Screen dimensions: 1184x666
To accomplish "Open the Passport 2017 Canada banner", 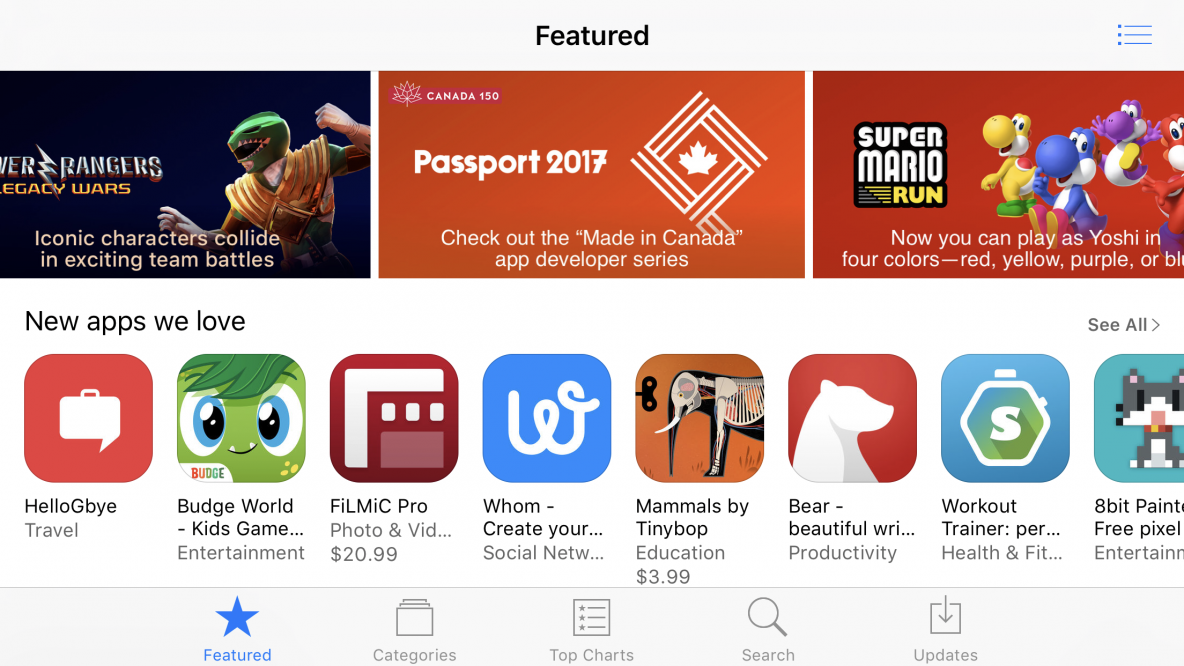I will 591,174.
